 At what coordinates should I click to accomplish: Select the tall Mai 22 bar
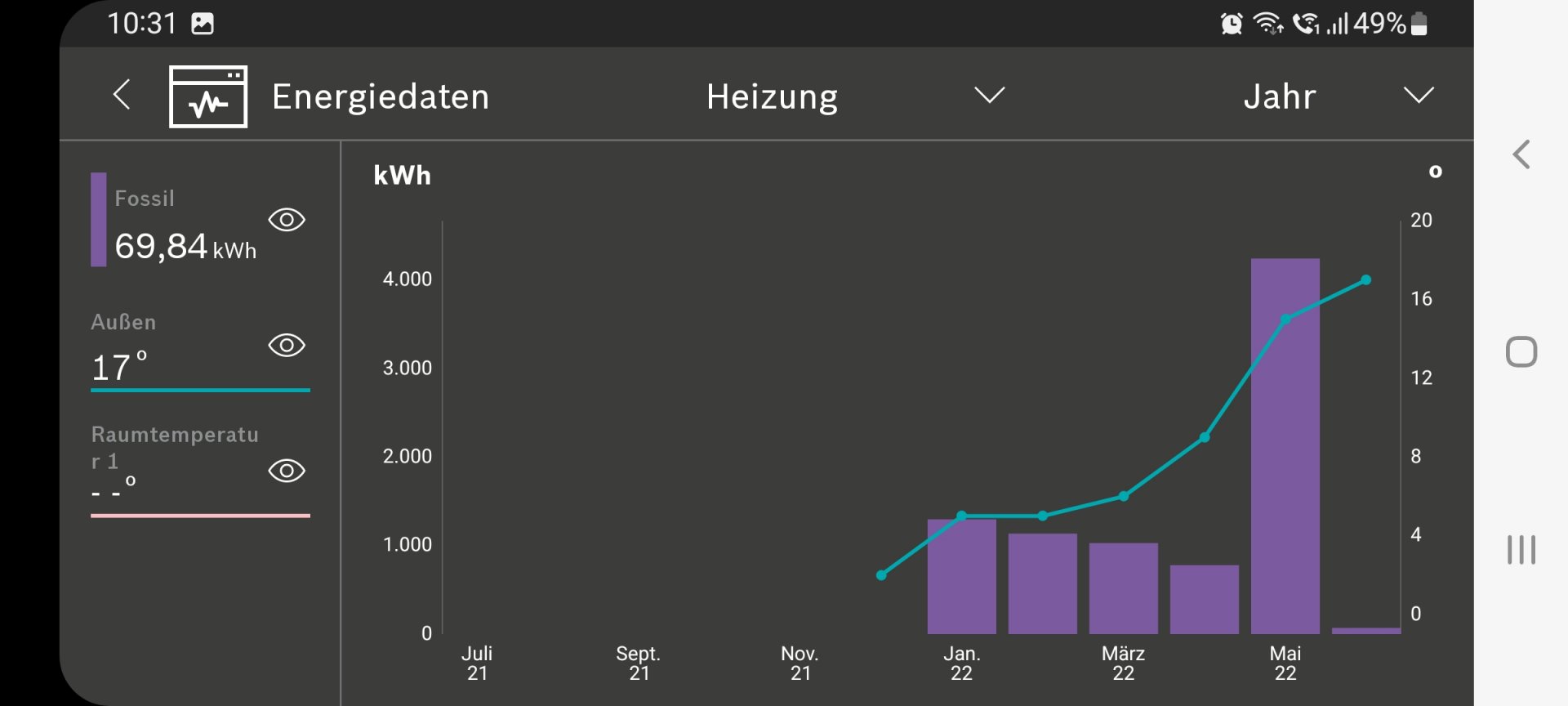[x=1285, y=445]
